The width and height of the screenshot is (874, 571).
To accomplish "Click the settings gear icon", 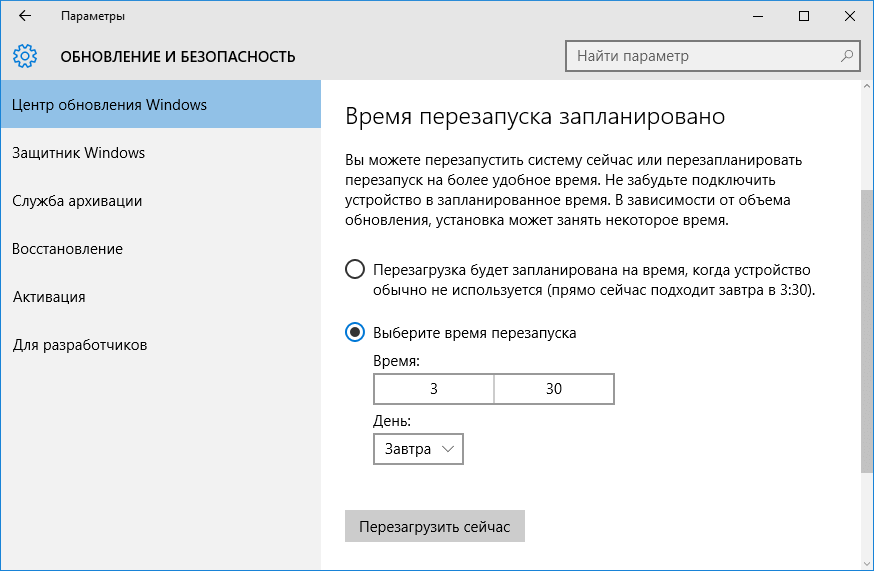I will [x=25, y=56].
